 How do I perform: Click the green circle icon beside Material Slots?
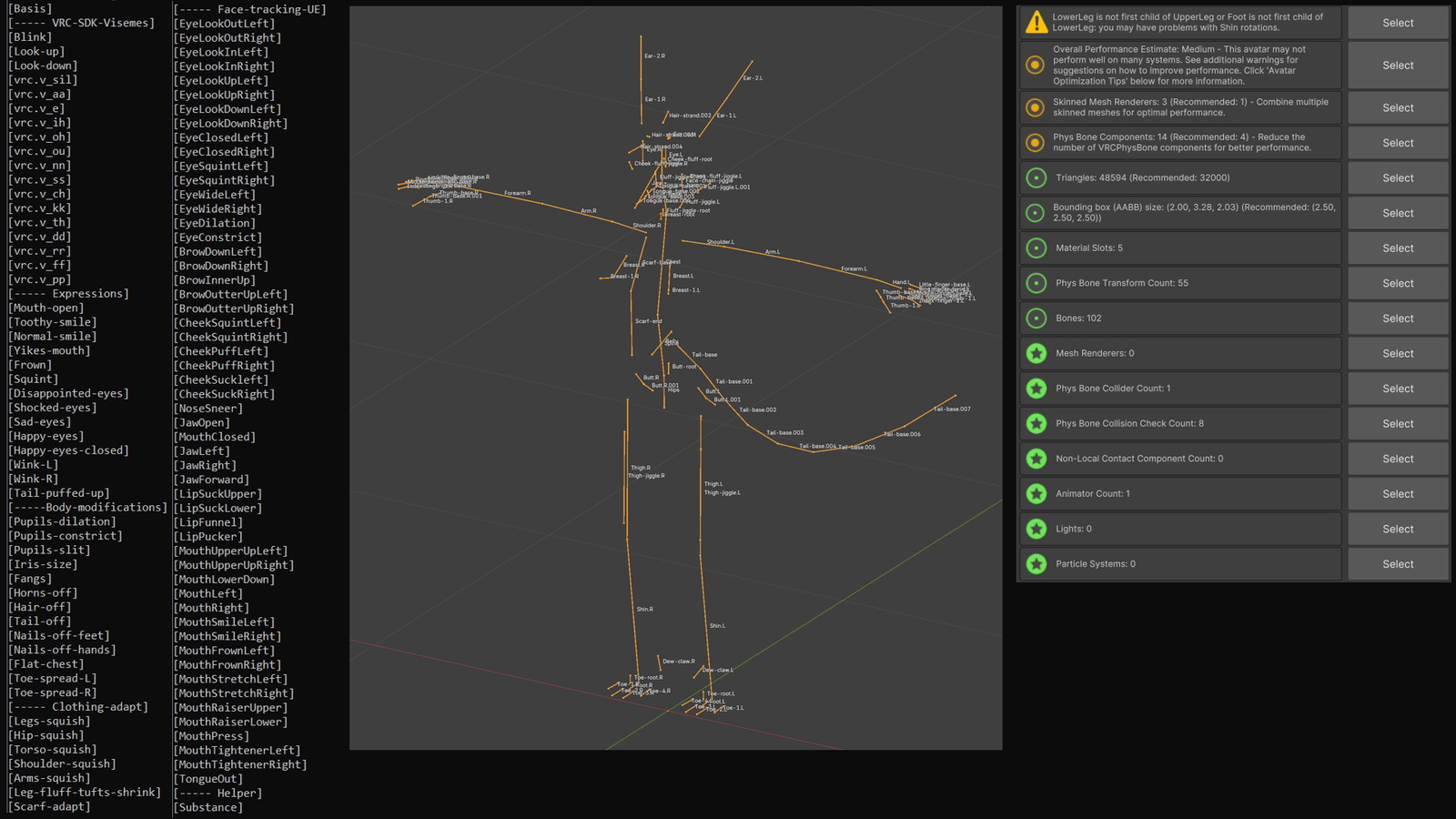1036,248
